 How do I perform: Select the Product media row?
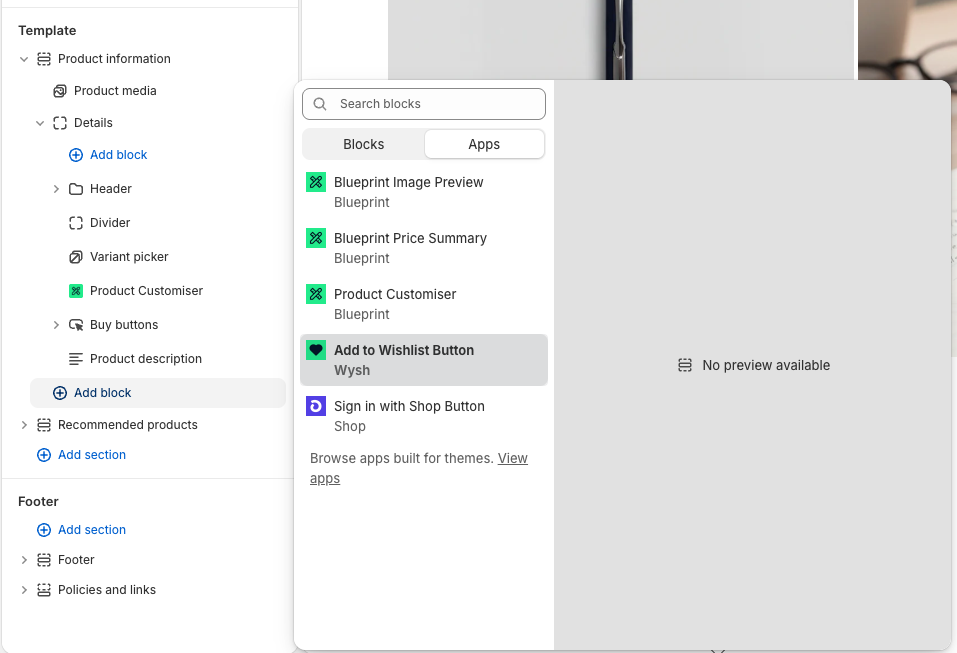[x=157, y=91]
